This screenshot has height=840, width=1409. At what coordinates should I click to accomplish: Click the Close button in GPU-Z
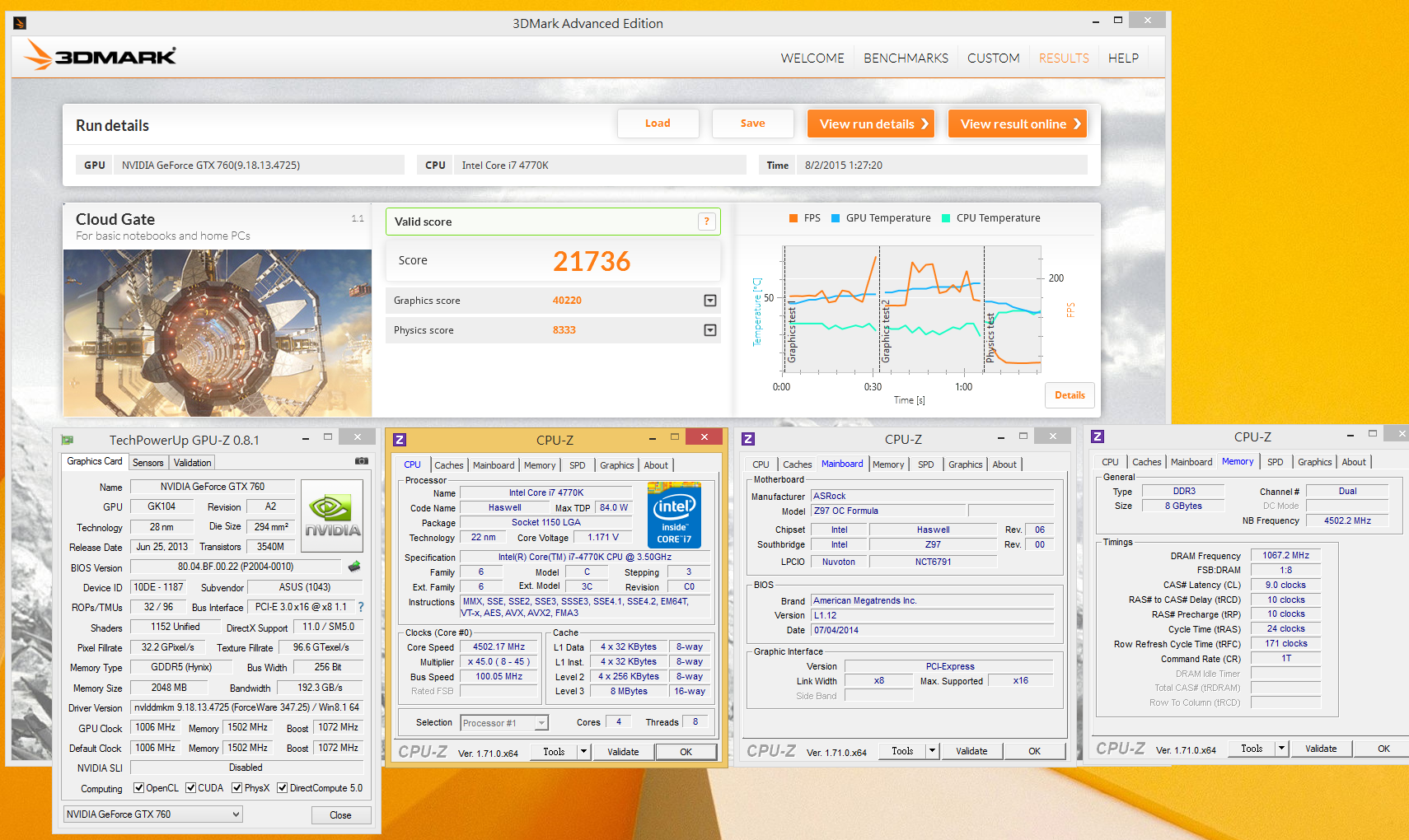340,815
